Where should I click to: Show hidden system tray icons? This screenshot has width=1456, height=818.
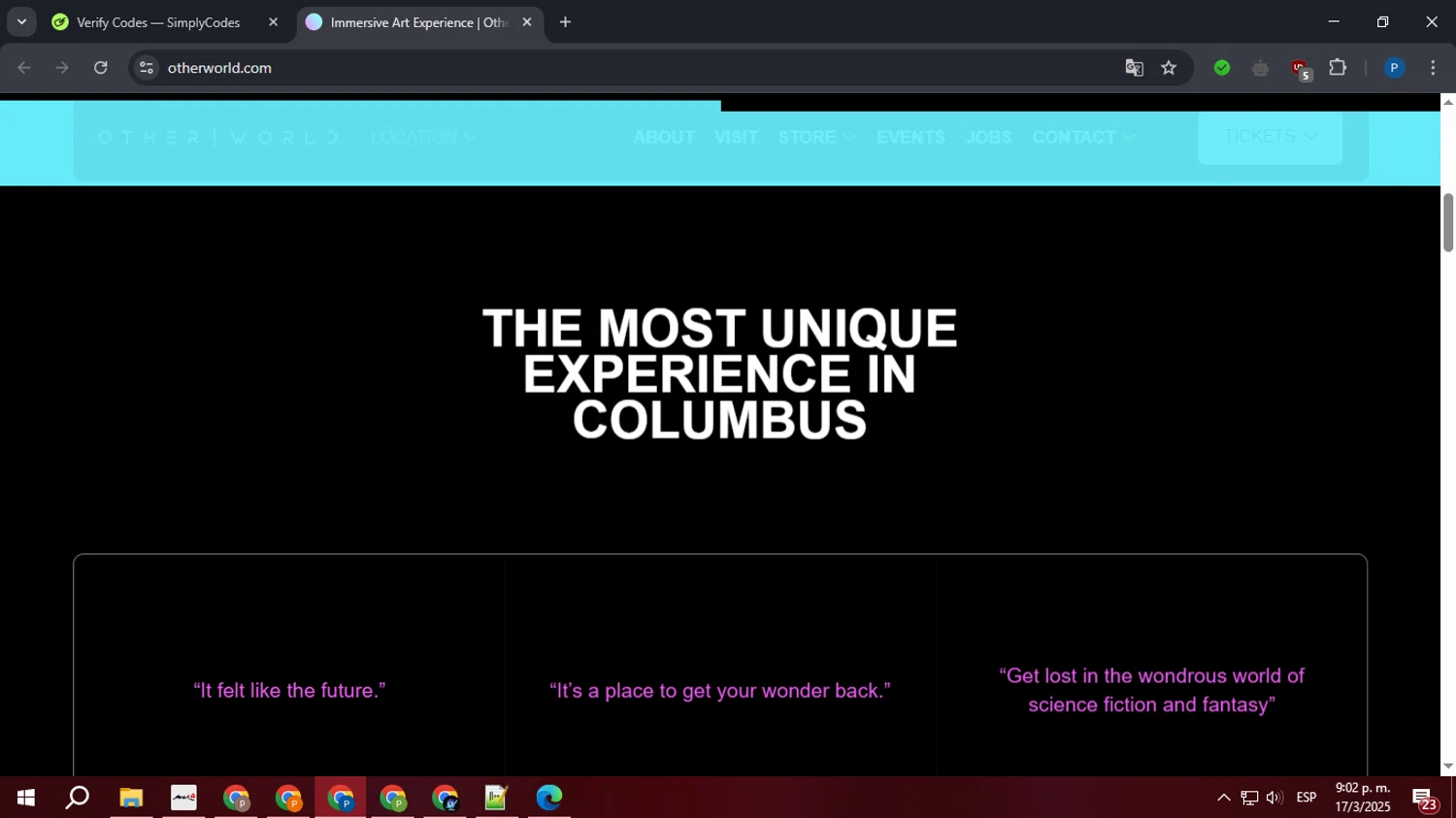click(x=1224, y=798)
